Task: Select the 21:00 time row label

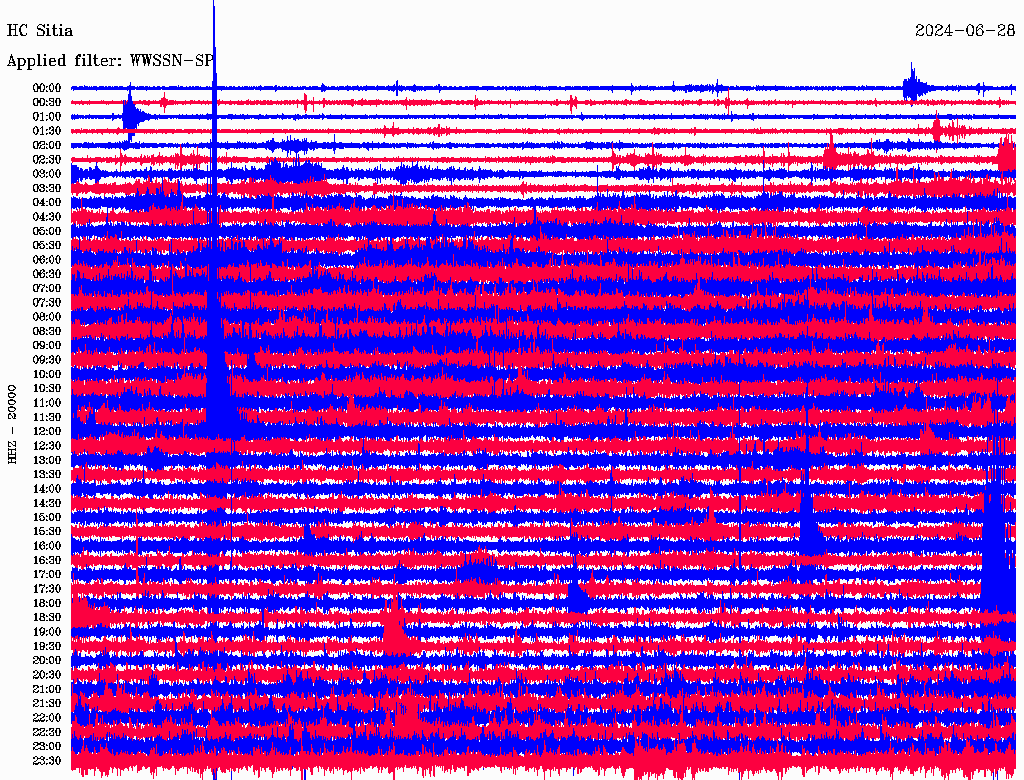Action: point(47,689)
